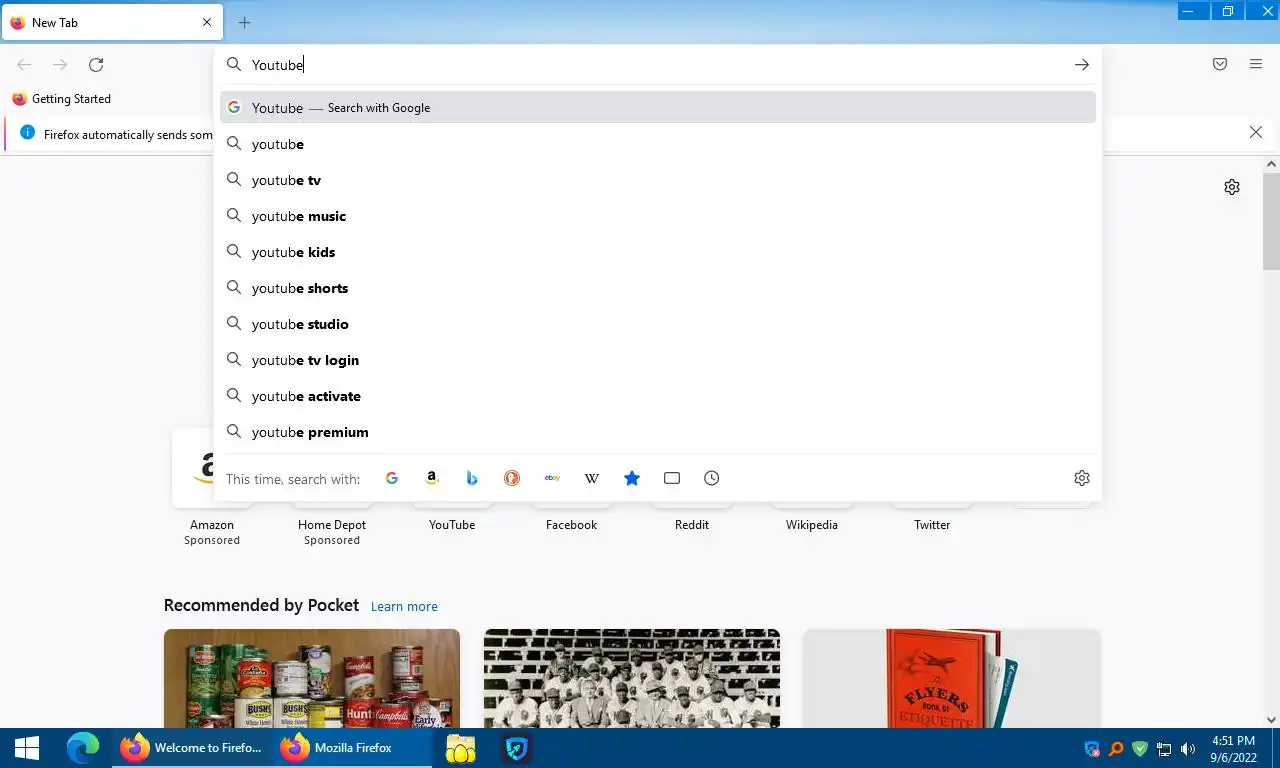The width and height of the screenshot is (1280, 768).
Task: Open File Explorer from taskbar
Action: (x=461, y=748)
